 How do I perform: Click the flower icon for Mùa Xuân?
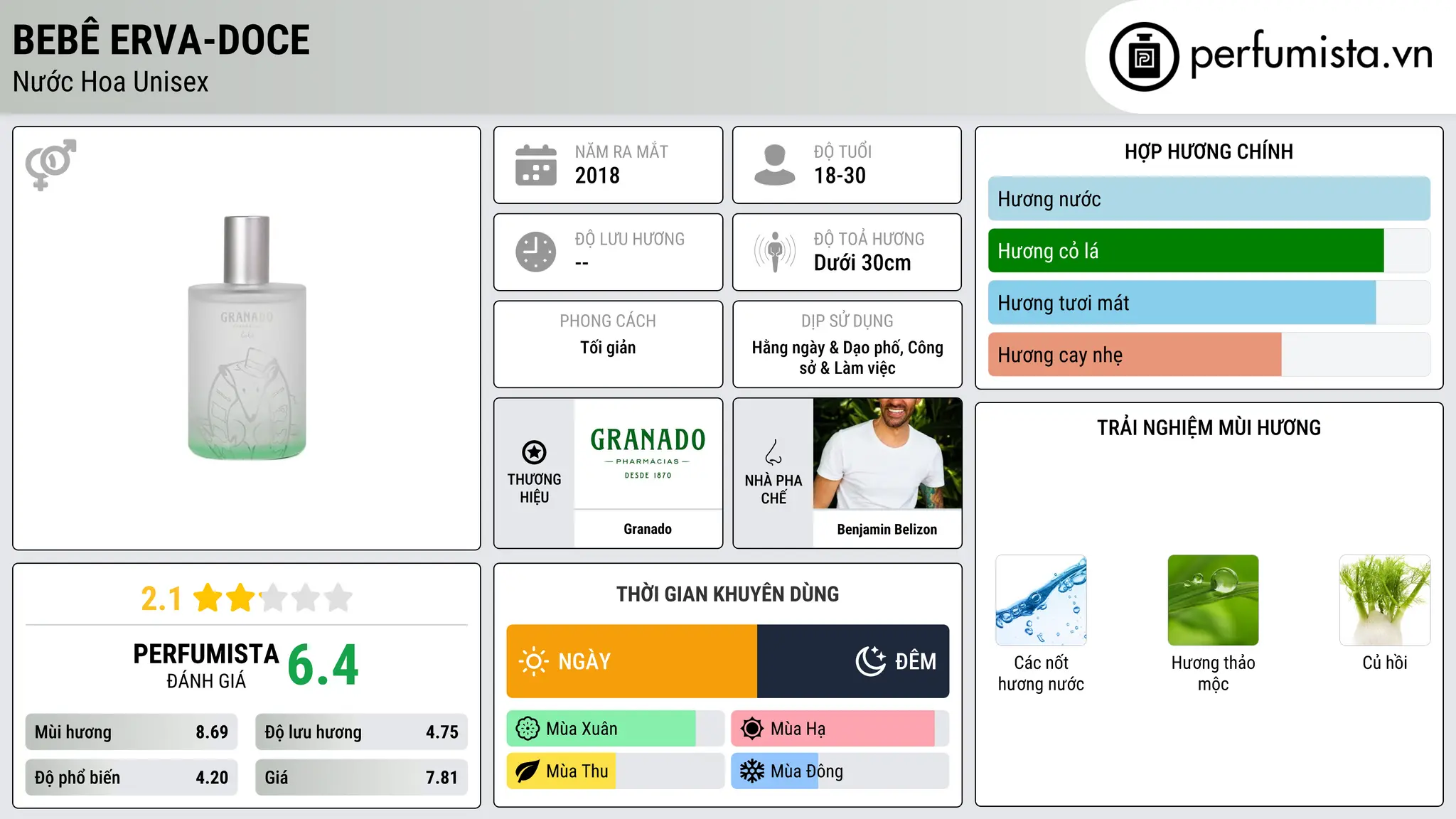click(x=528, y=729)
